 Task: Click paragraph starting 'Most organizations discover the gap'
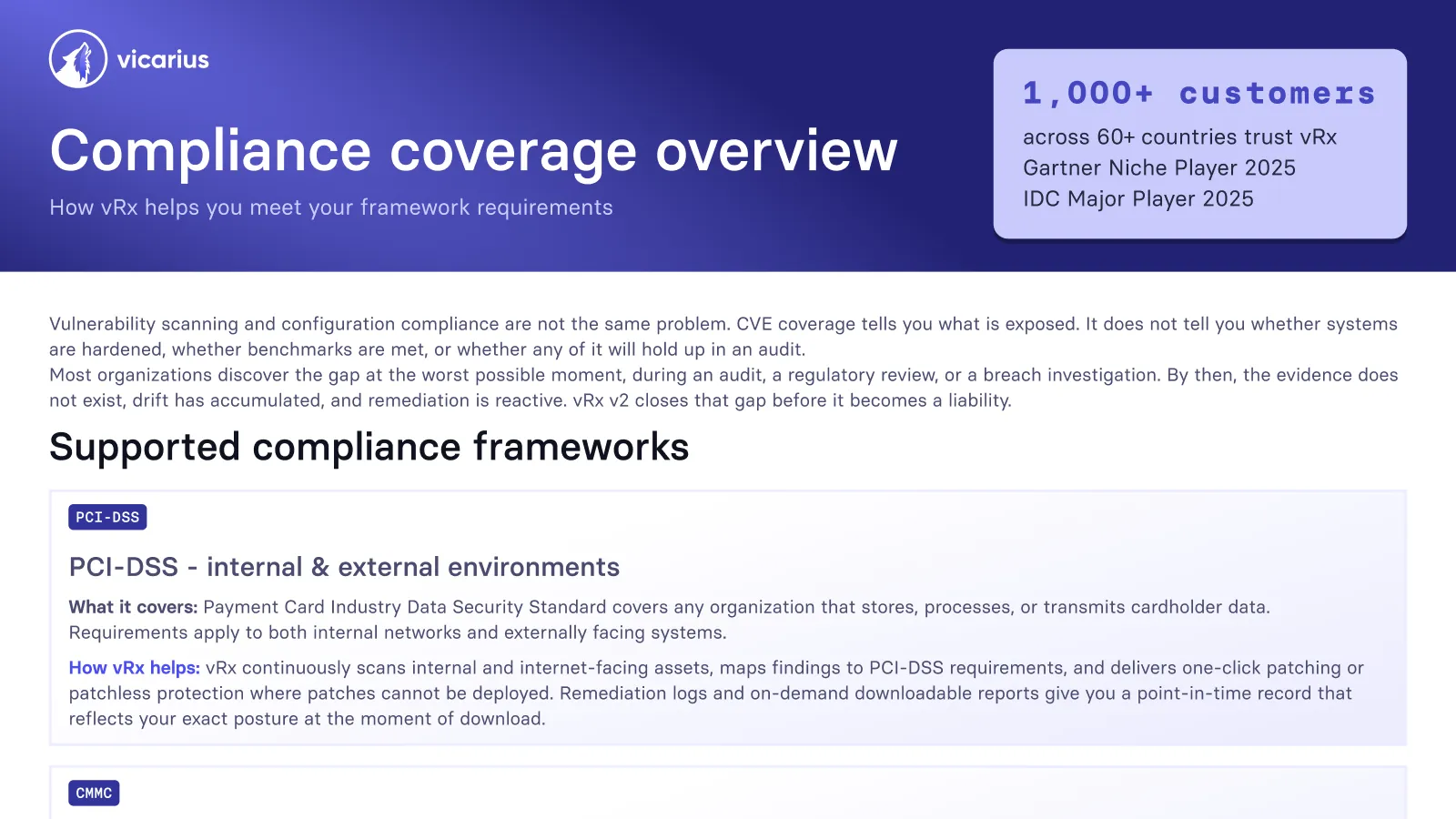(x=723, y=388)
